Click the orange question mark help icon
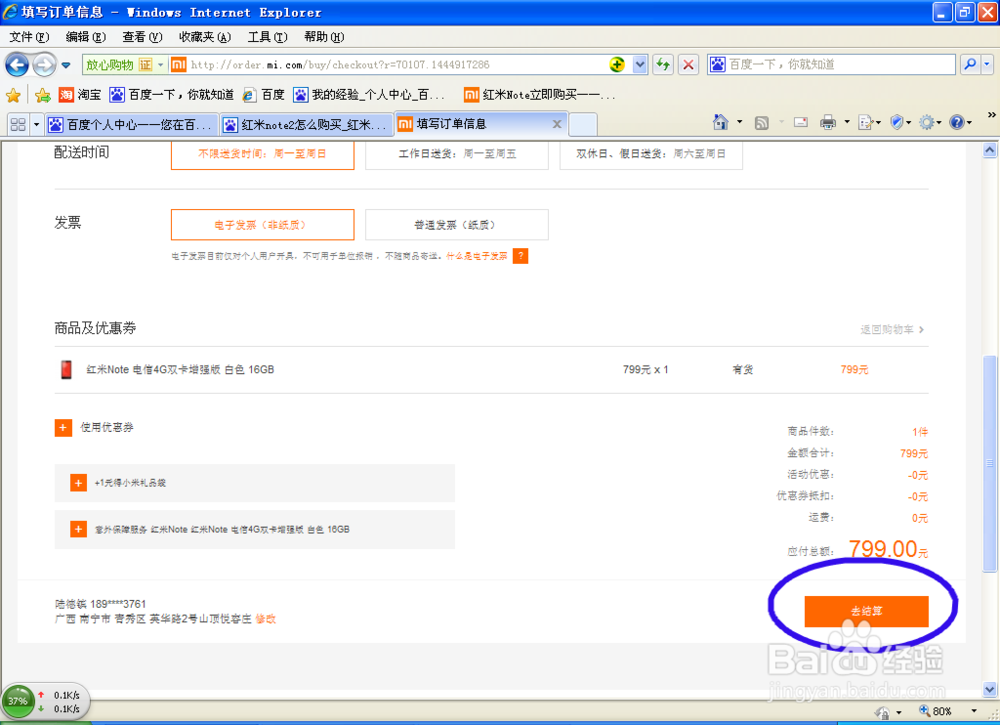Image resolution: width=1000 pixels, height=725 pixels. [x=520, y=256]
